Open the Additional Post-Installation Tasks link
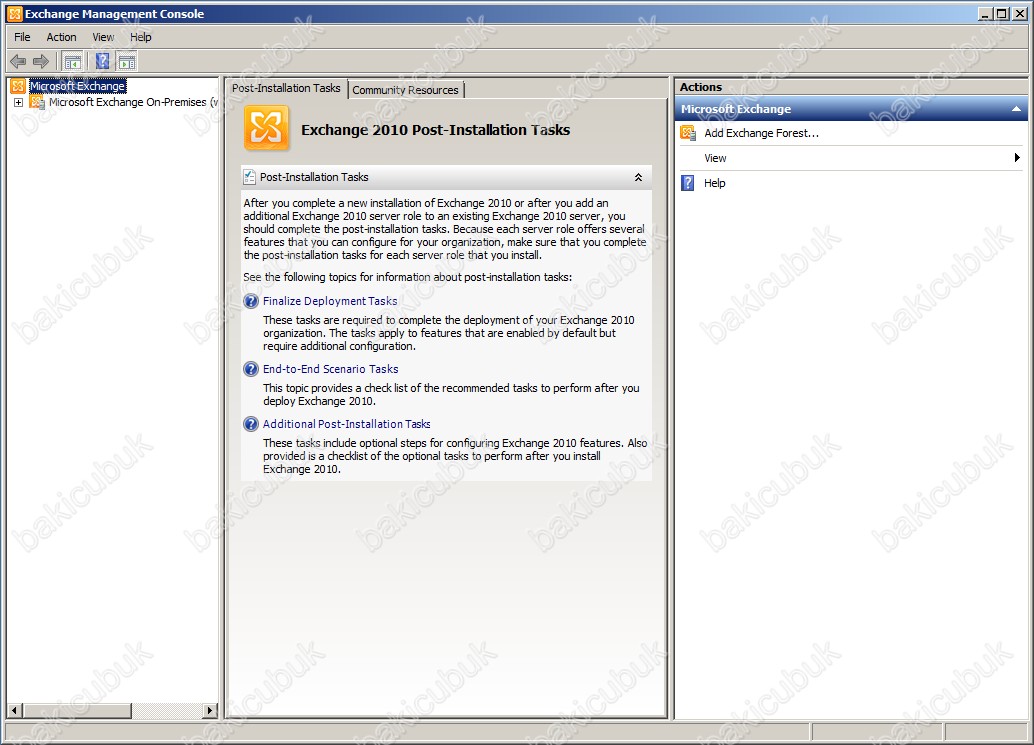 pos(347,424)
